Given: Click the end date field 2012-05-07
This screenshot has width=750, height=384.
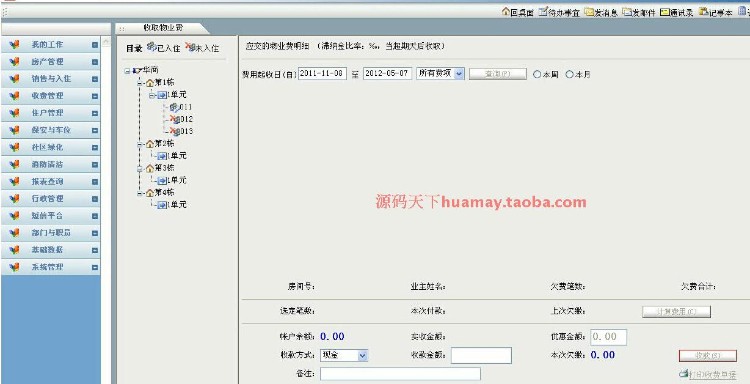Looking at the screenshot, I should 387,74.
